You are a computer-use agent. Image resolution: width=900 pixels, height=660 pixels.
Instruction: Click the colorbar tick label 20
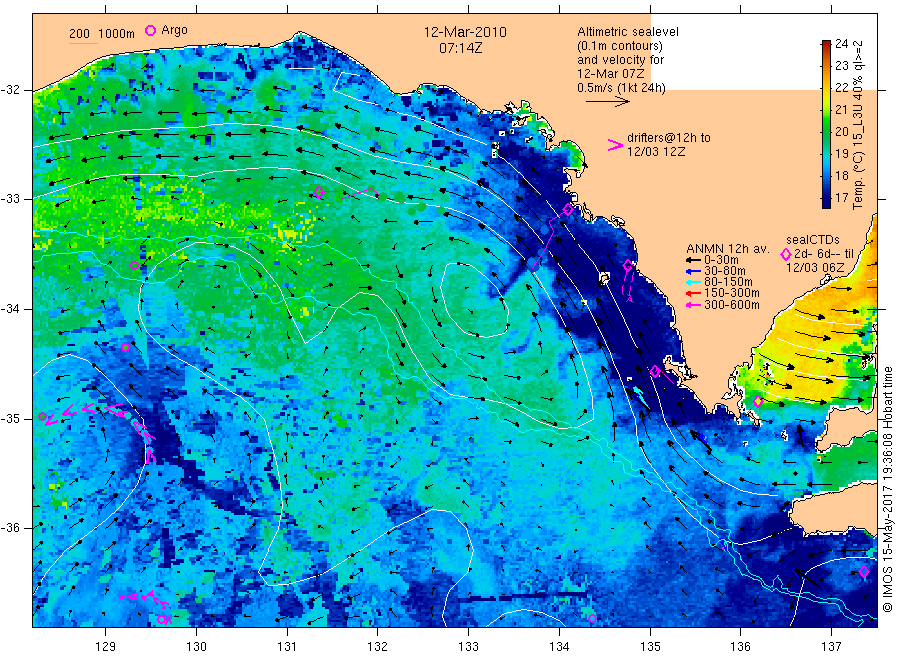[x=841, y=131]
